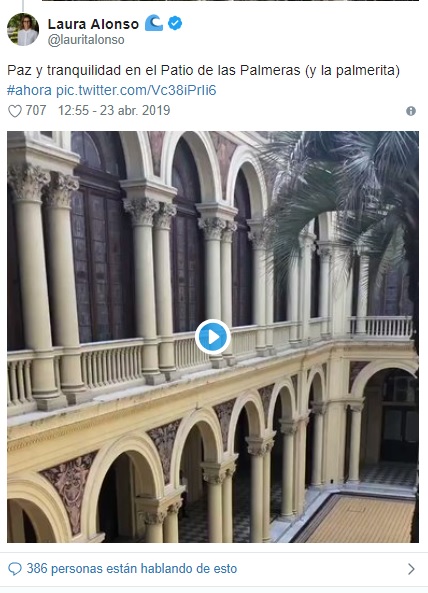Click the tweet text about Paz y tranquilidad

click(x=203, y=70)
